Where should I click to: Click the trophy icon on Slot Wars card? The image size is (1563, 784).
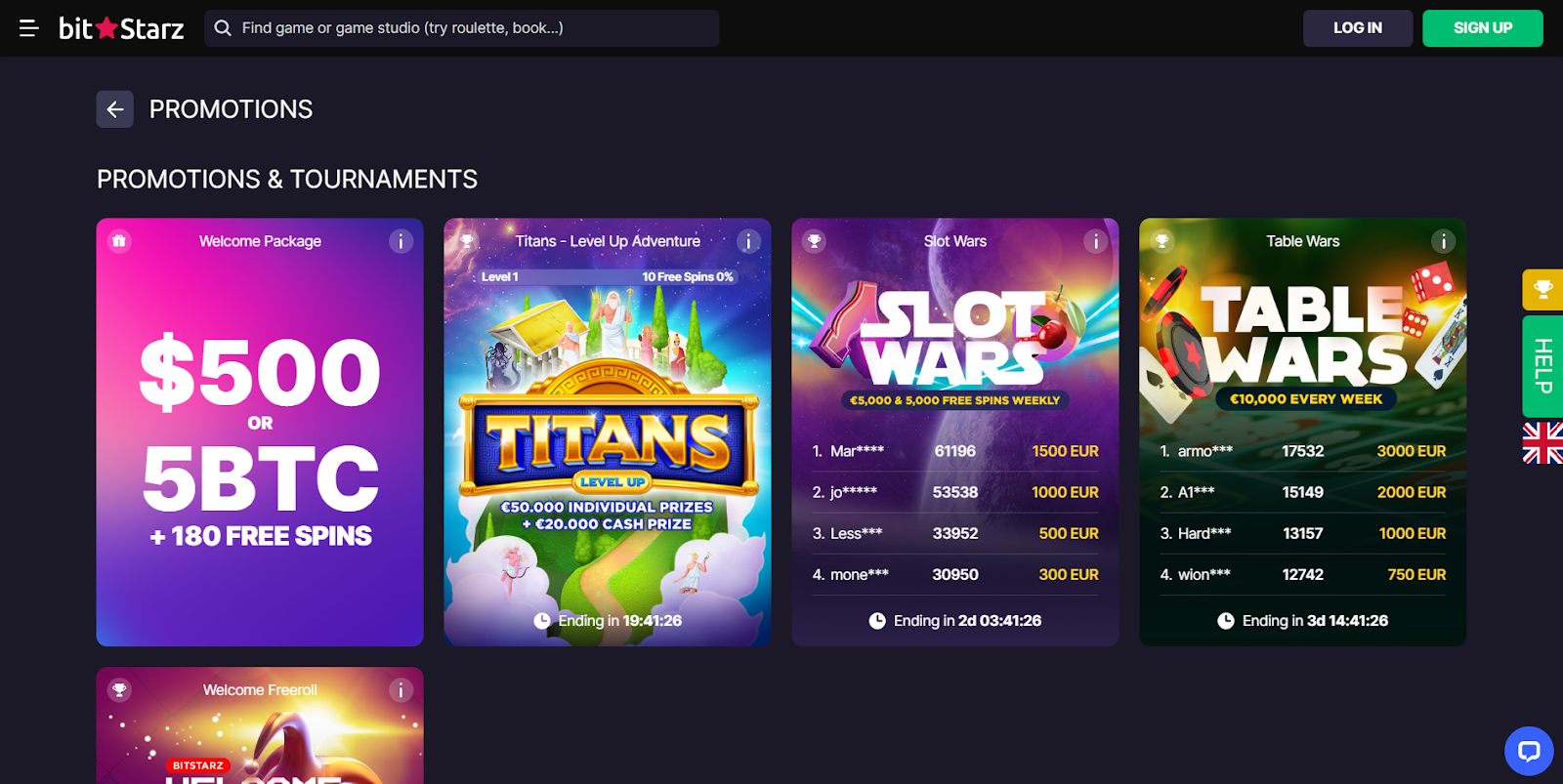(x=815, y=241)
